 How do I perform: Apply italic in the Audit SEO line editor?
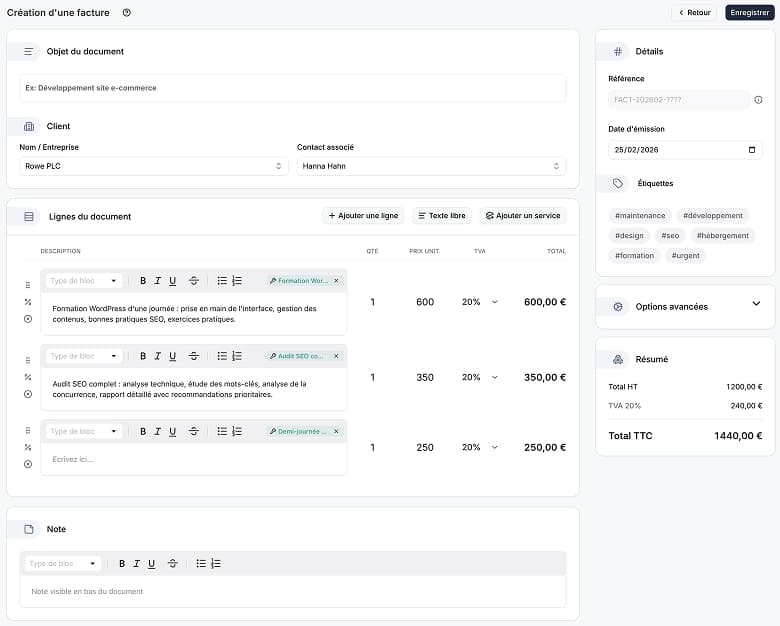point(158,356)
